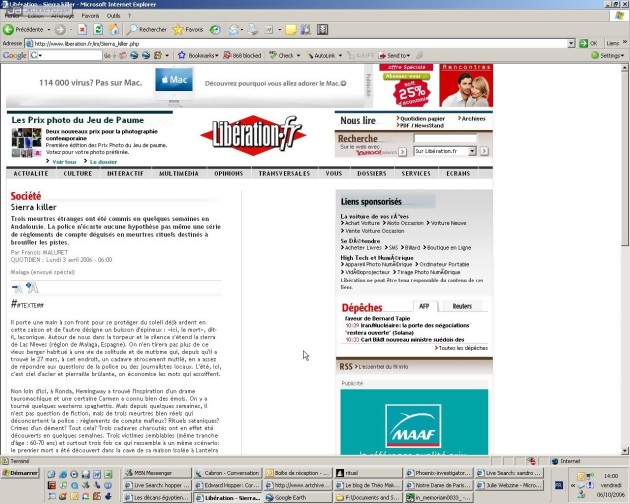This screenshot has height=504, width=630.
Task: Open the History clock icon
Action: [215, 29]
